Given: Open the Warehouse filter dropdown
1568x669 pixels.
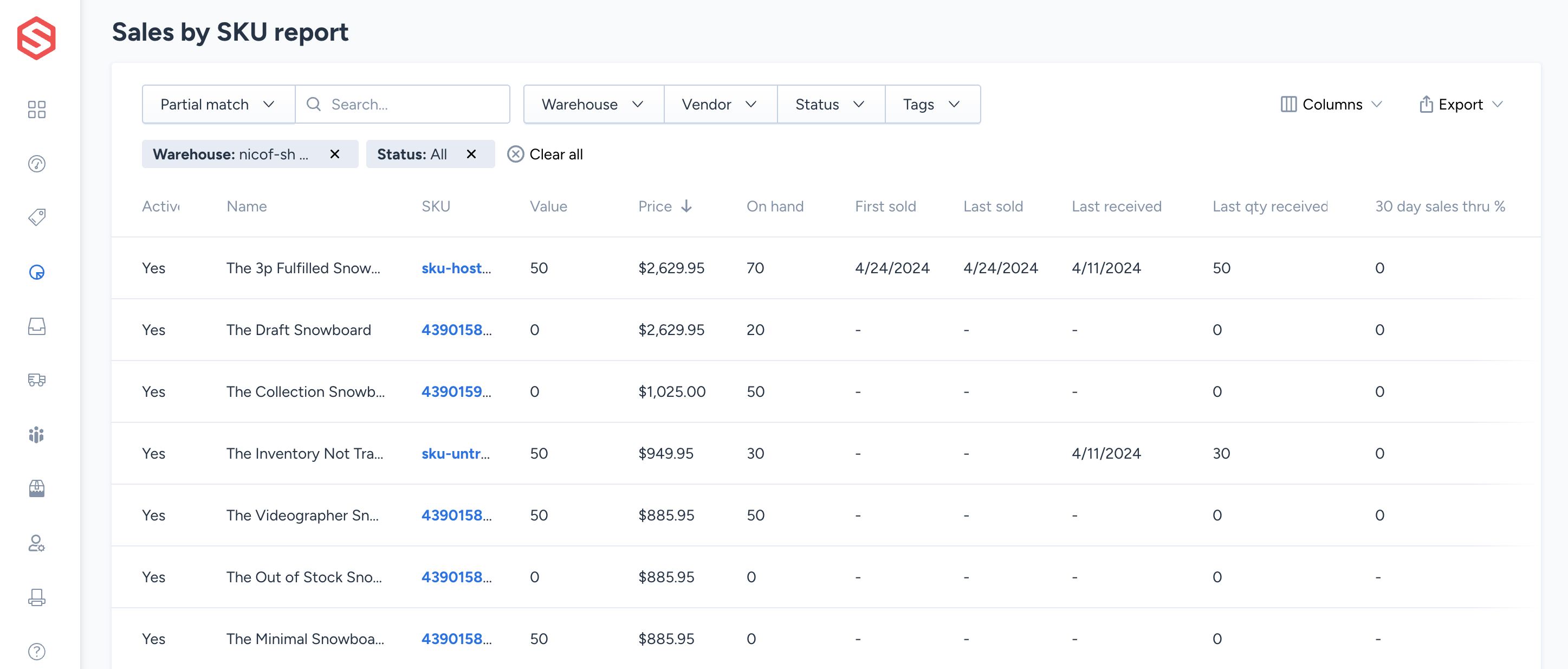Looking at the screenshot, I should click(592, 104).
